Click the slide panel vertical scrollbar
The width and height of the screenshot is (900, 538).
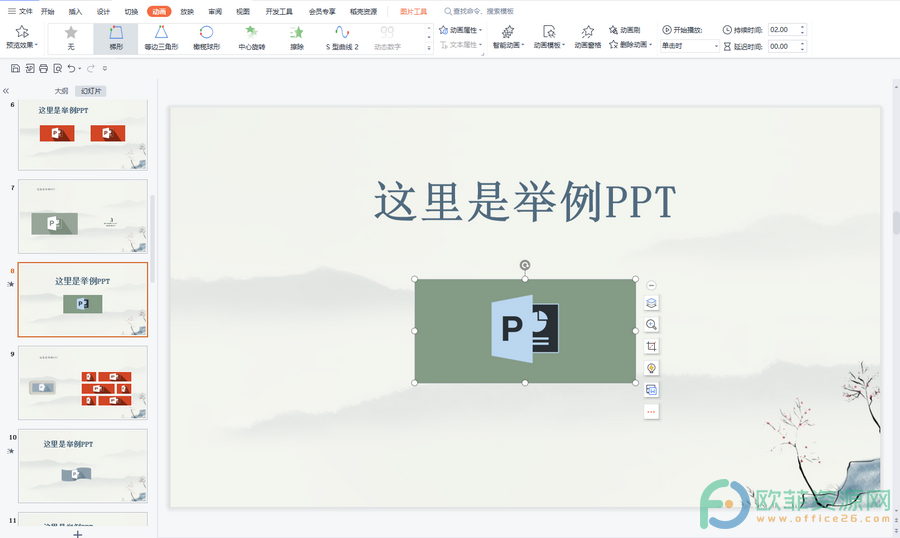tap(153, 238)
